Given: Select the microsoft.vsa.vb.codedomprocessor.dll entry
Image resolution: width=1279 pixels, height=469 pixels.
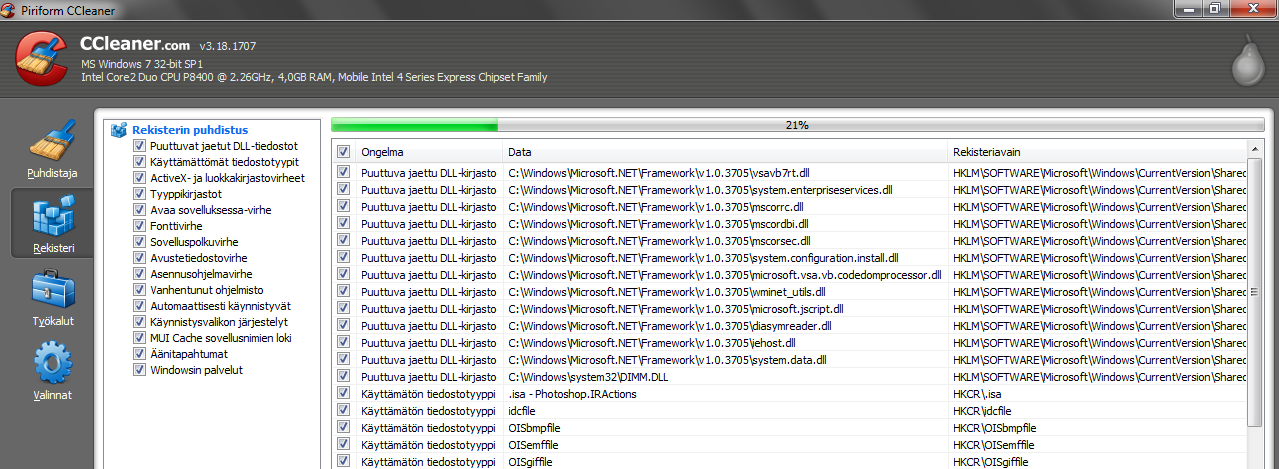Looking at the screenshot, I should [x=725, y=275].
